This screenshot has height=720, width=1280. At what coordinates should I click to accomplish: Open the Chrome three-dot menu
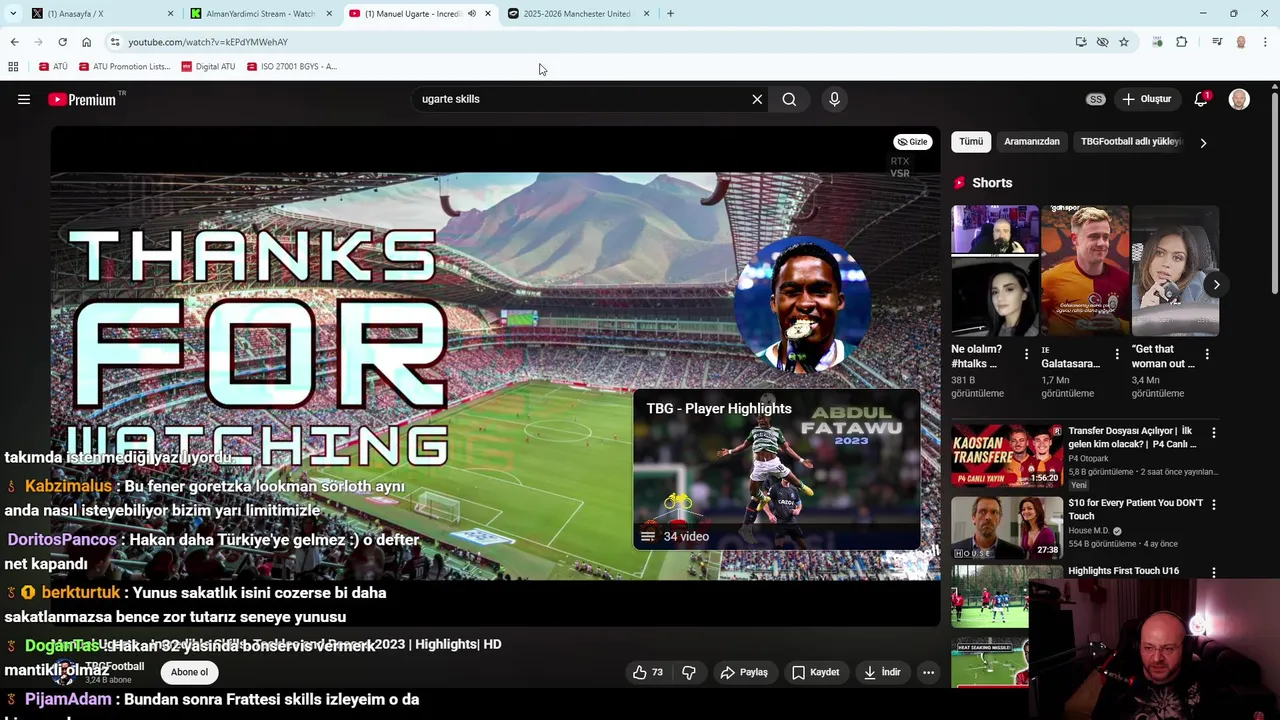point(1265,42)
